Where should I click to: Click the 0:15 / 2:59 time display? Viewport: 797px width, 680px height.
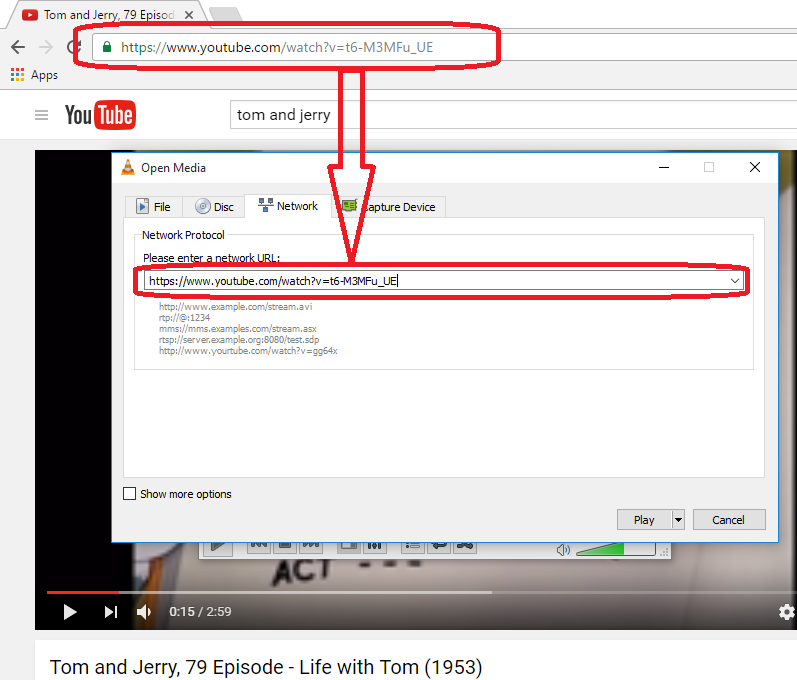coord(200,611)
